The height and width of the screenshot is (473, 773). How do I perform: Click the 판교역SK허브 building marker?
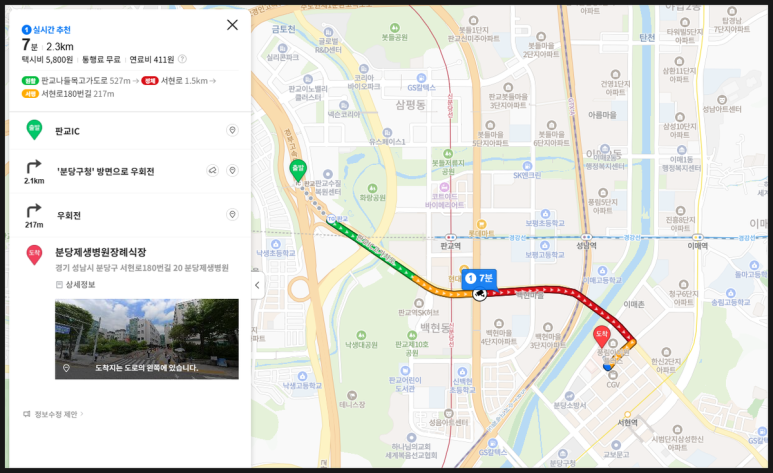[x=419, y=303]
